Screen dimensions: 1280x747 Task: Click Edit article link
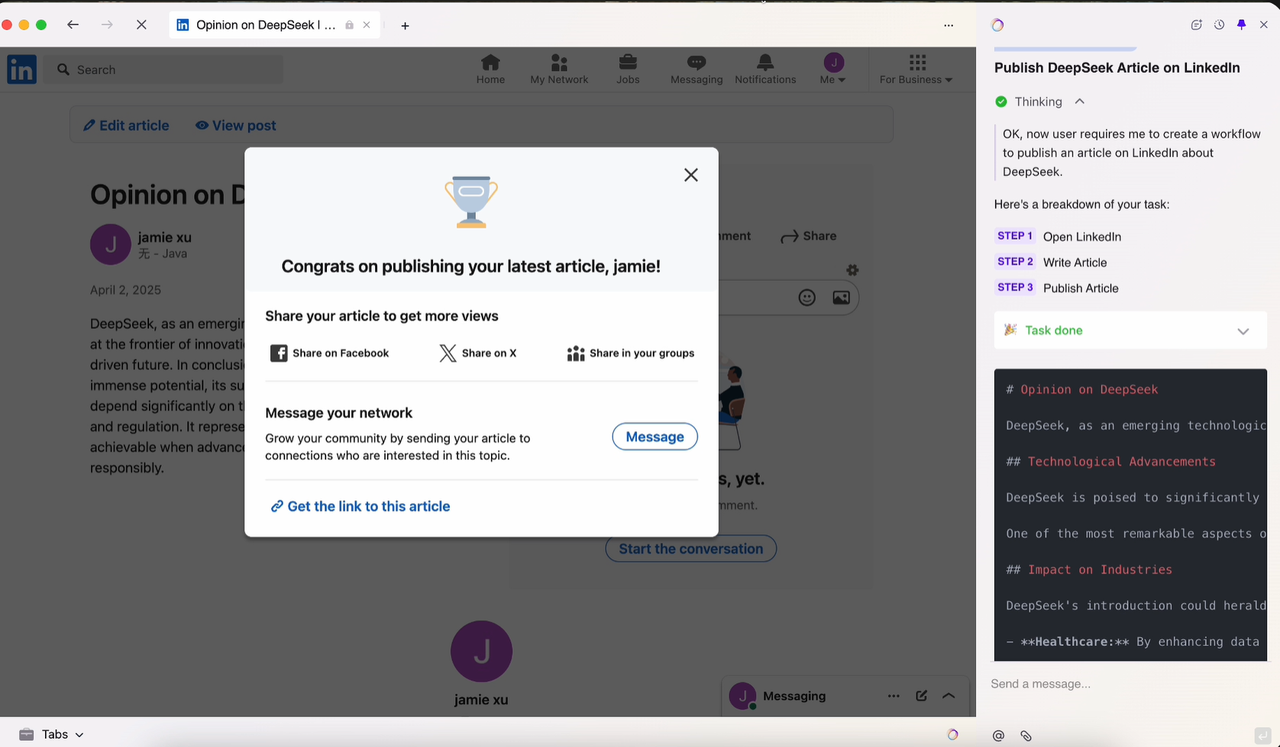(126, 125)
